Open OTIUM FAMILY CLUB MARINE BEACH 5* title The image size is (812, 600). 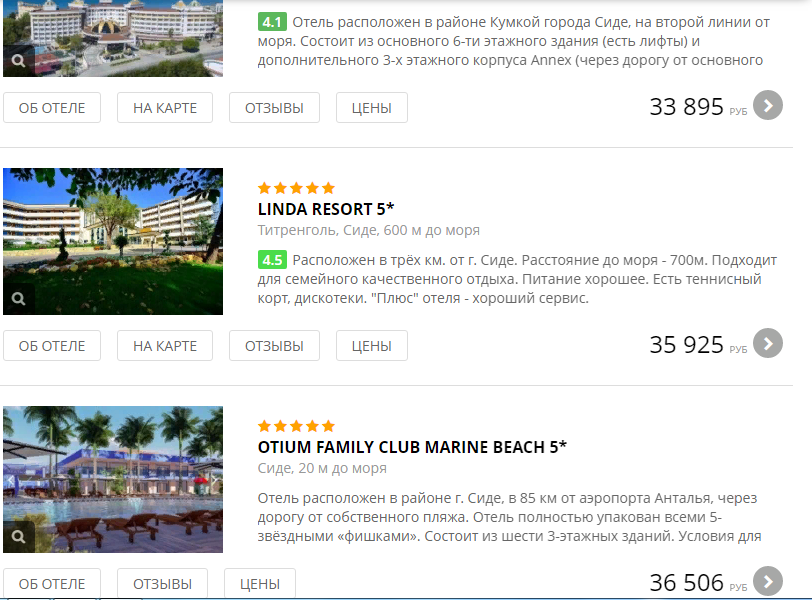tap(412, 447)
